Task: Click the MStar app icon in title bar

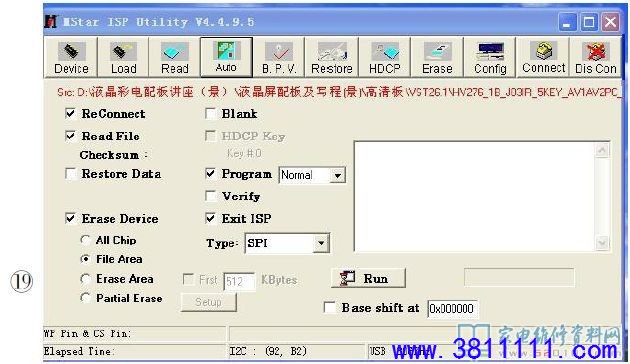Action: 51,21
